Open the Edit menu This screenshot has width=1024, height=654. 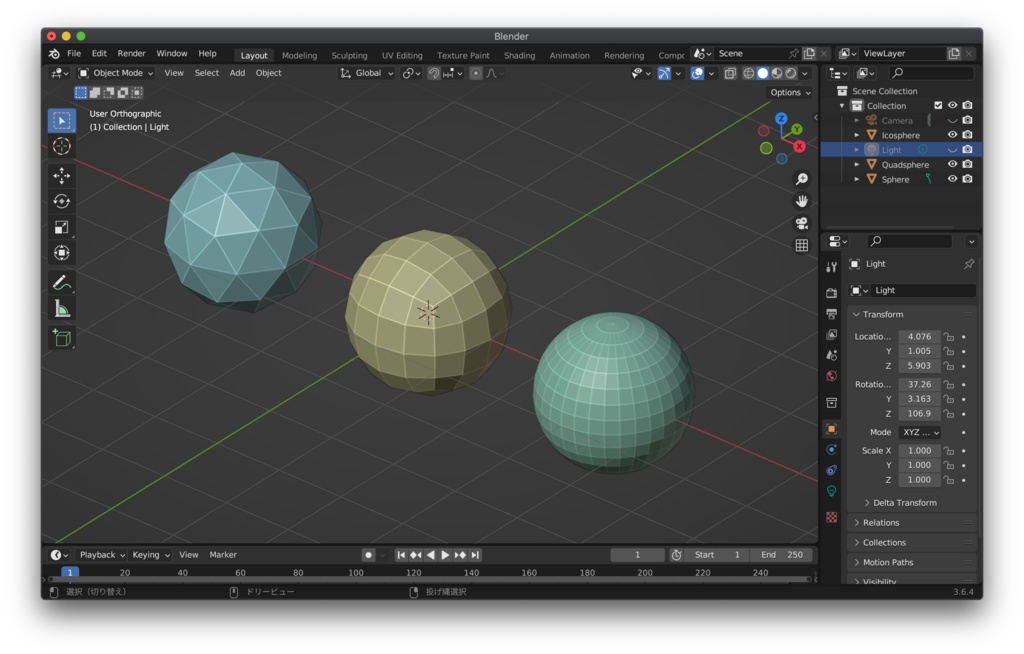pyautogui.click(x=99, y=53)
